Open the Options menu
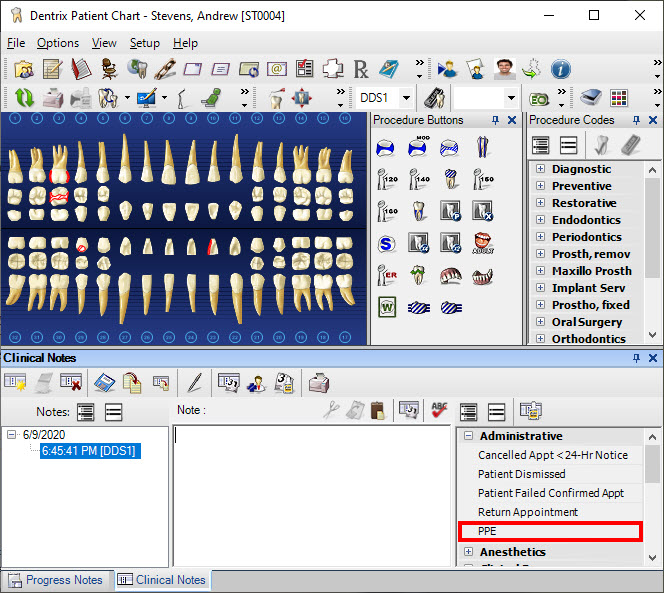This screenshot has width=664, height=593. coord(58,43)
